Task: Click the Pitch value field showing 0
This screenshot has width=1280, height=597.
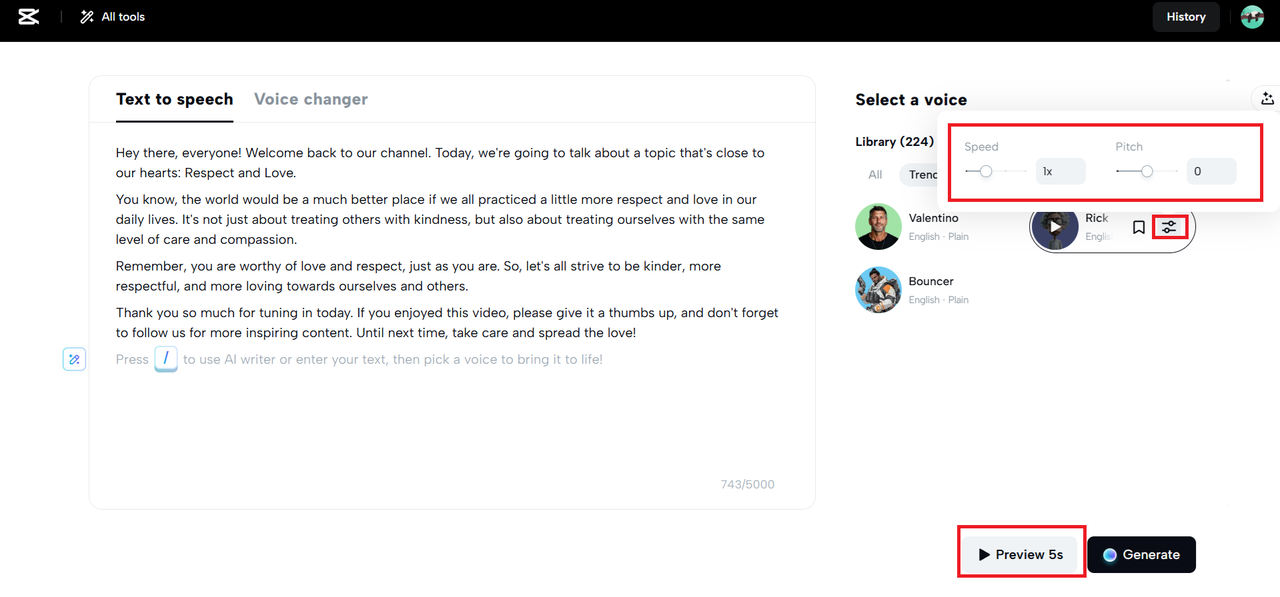Action: click(x=1211, y=172)
